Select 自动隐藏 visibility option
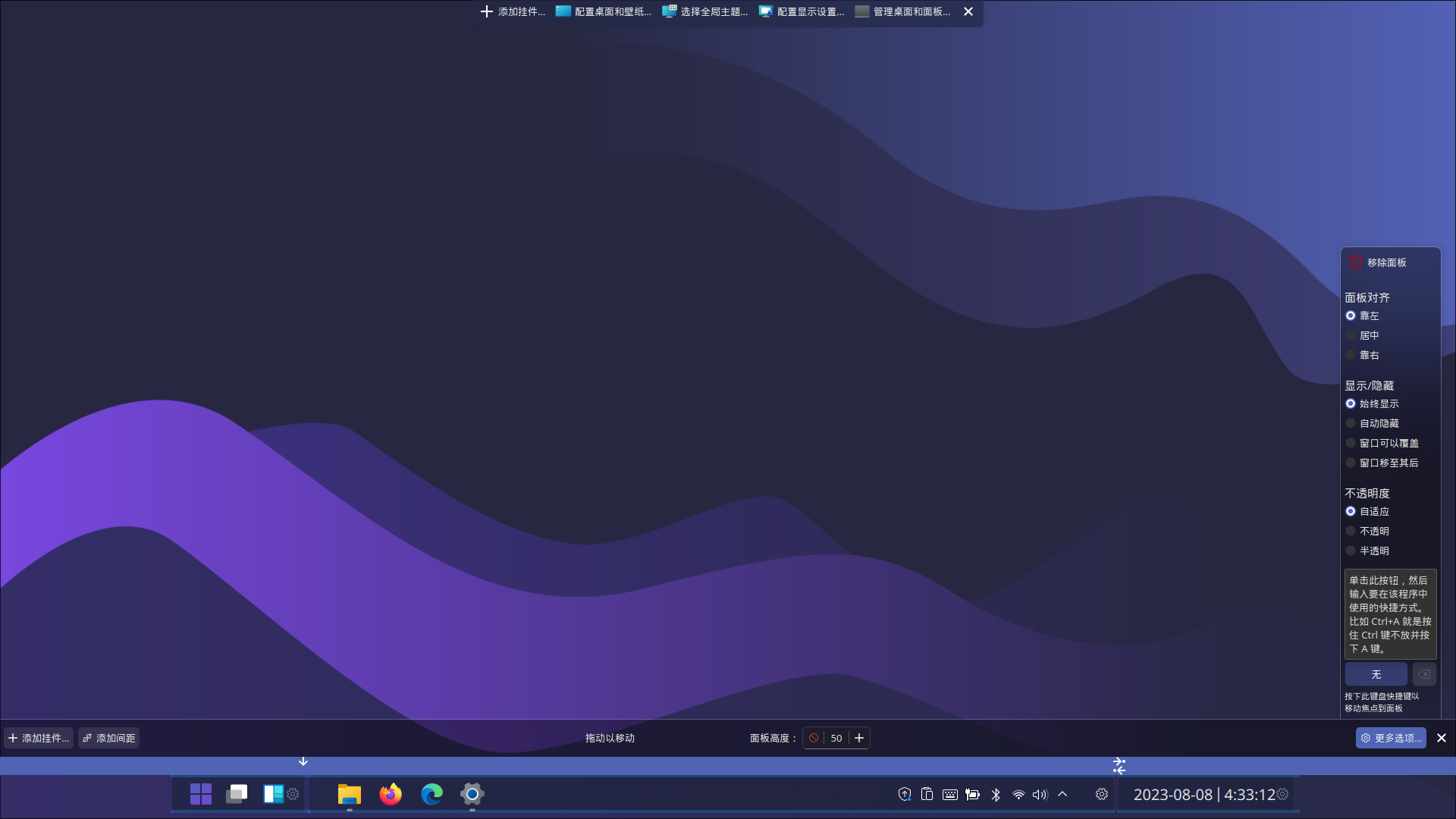 tap(1372, 423)
